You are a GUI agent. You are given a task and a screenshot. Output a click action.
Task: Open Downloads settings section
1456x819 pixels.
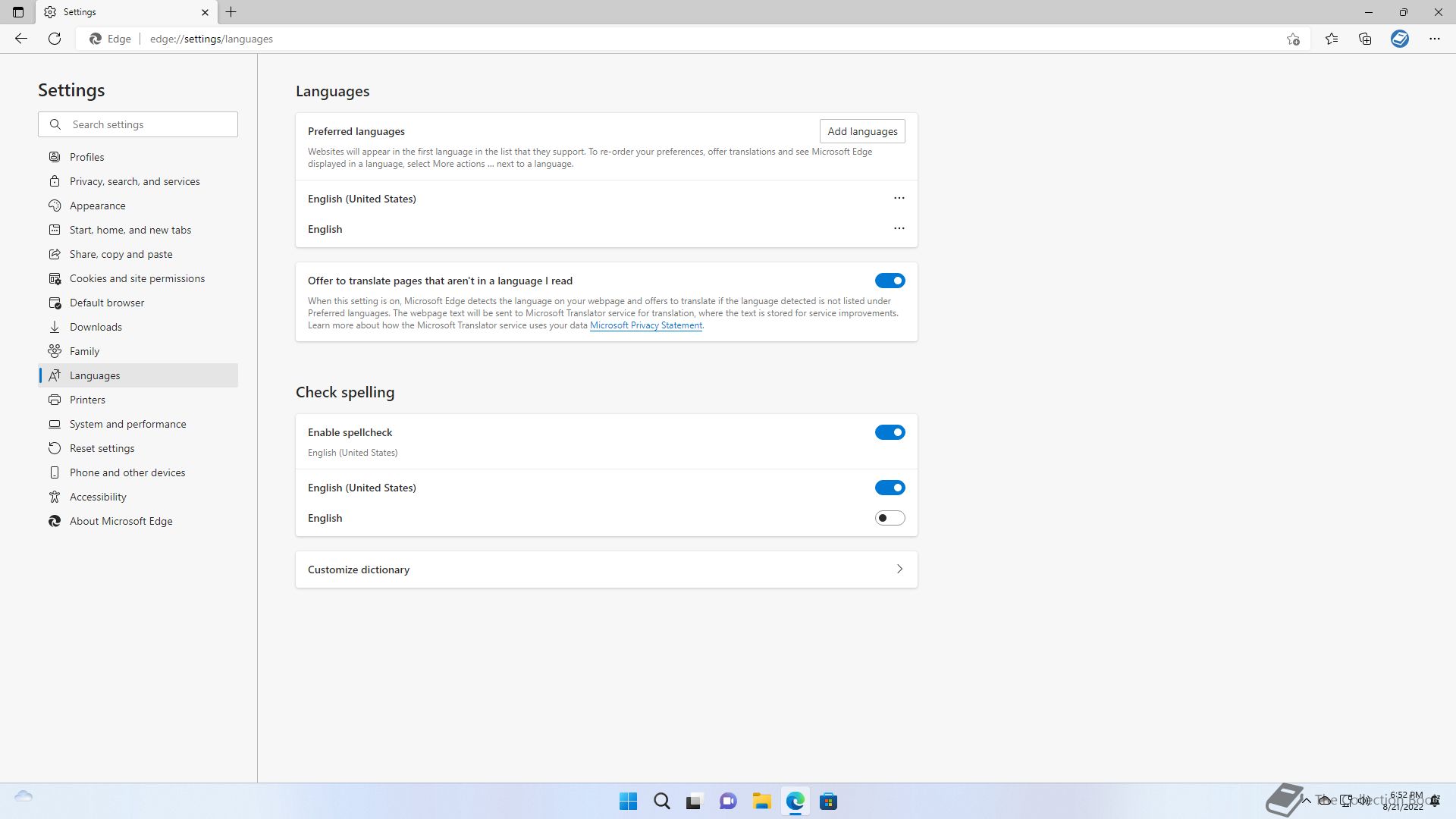tap(138, 327)
